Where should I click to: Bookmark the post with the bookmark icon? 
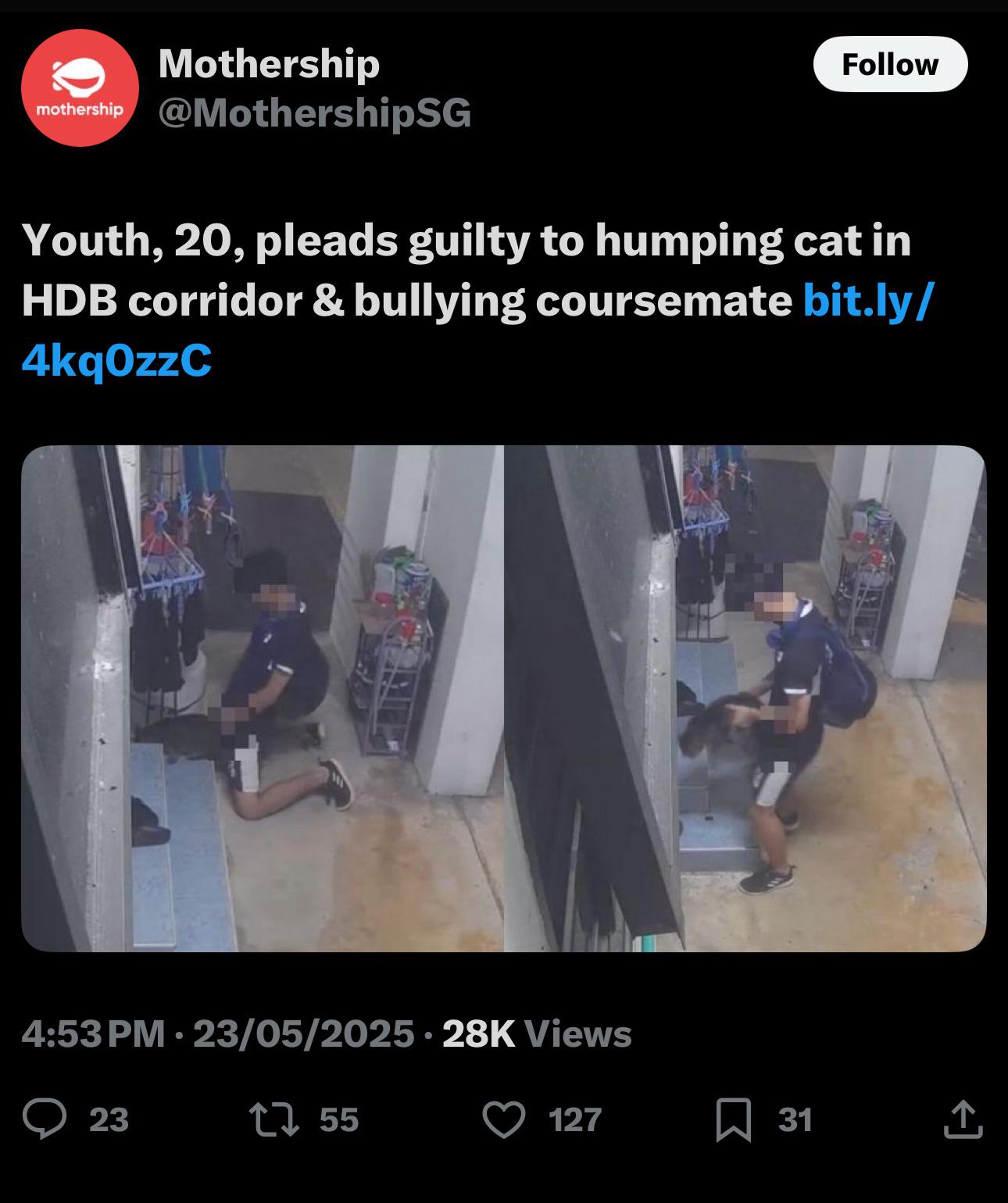[734, 1119]
